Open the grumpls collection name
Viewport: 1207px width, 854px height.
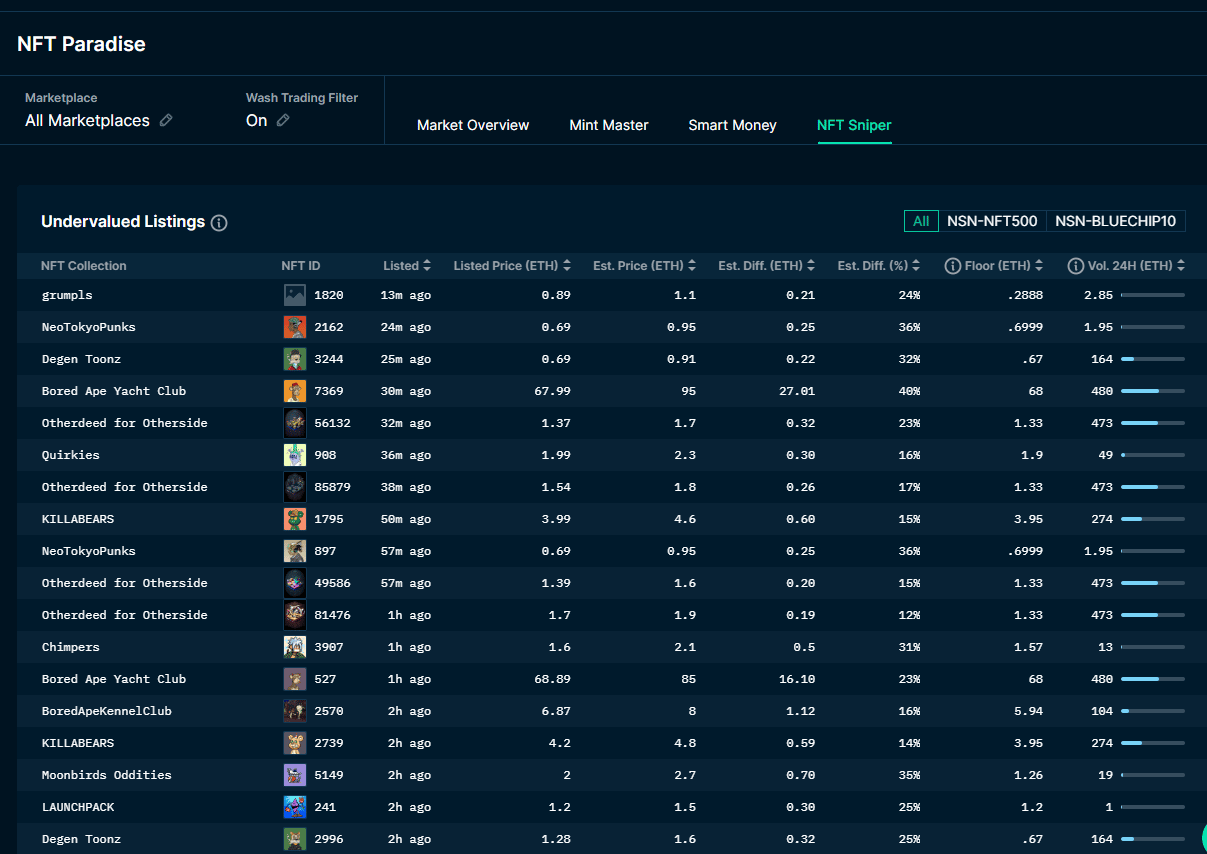[67, 295]
